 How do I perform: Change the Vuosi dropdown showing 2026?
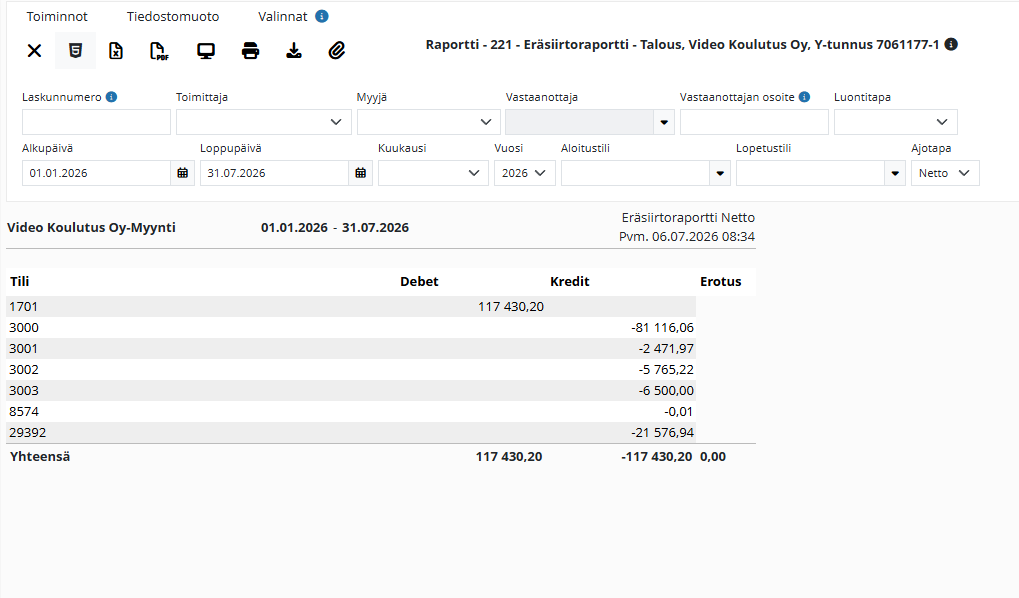tap(524, 173)
